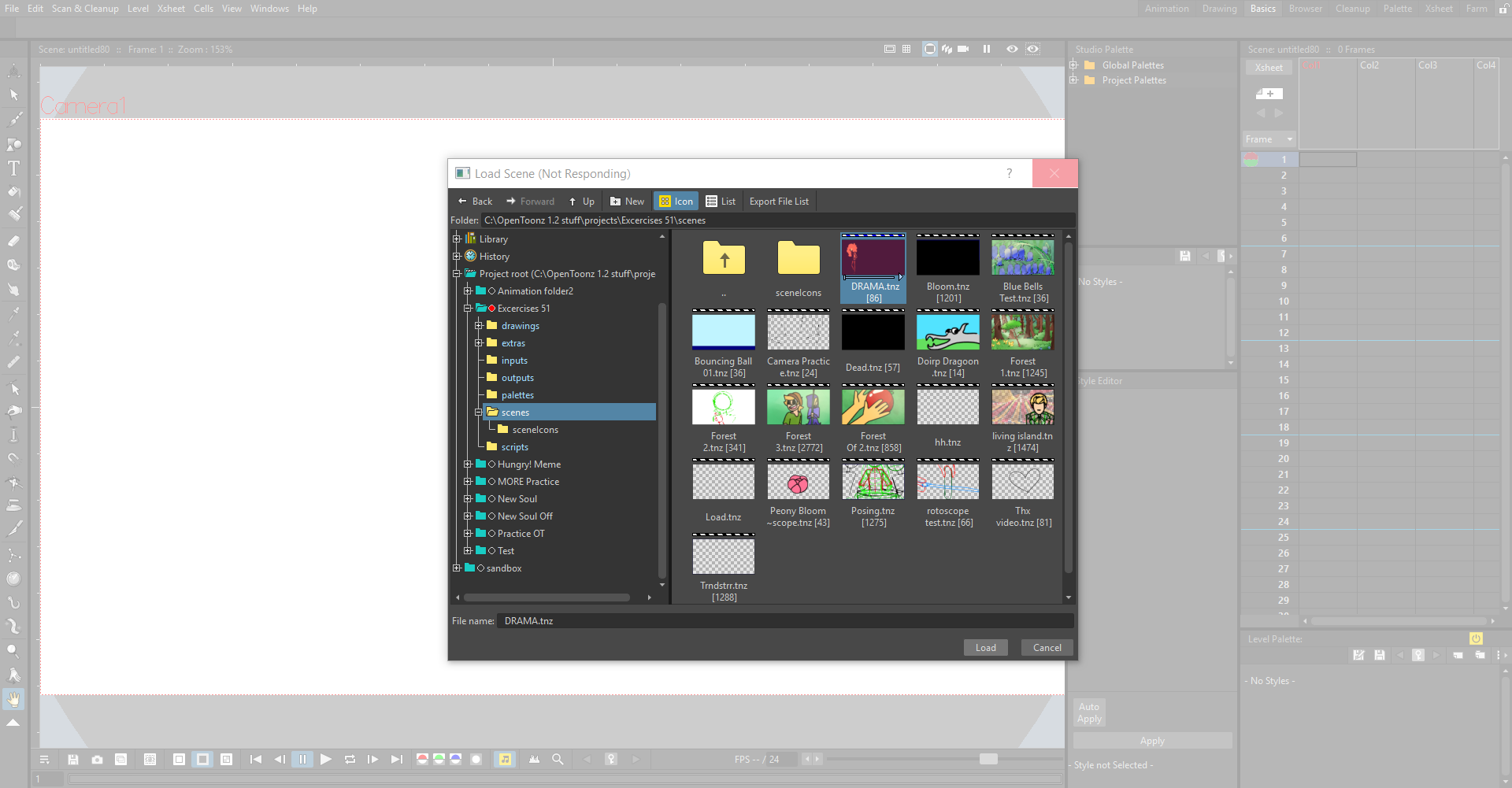Pick the Eraser tool
1512x788 pixels.
[x=13, y=240]
